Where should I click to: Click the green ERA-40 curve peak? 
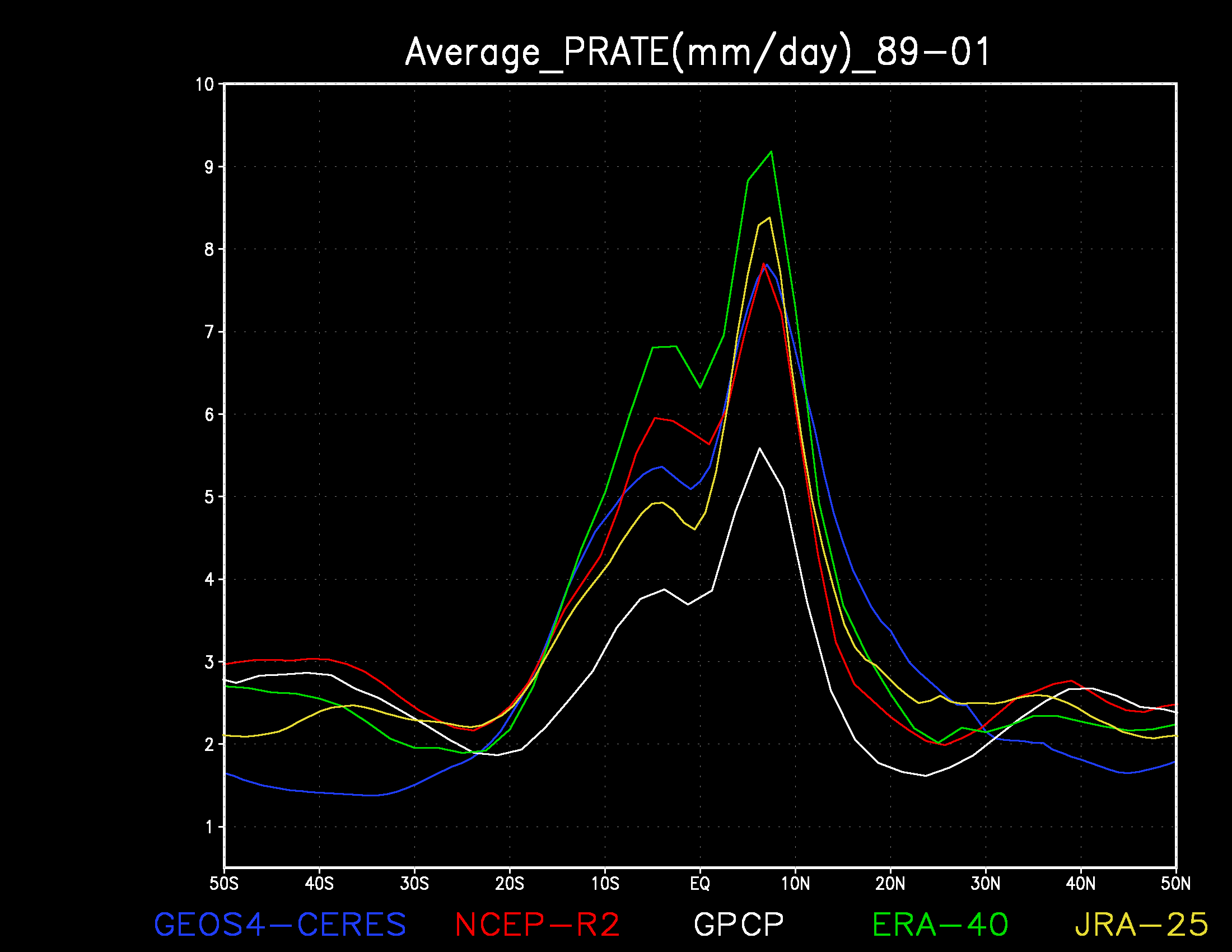(x=771, y=152)
